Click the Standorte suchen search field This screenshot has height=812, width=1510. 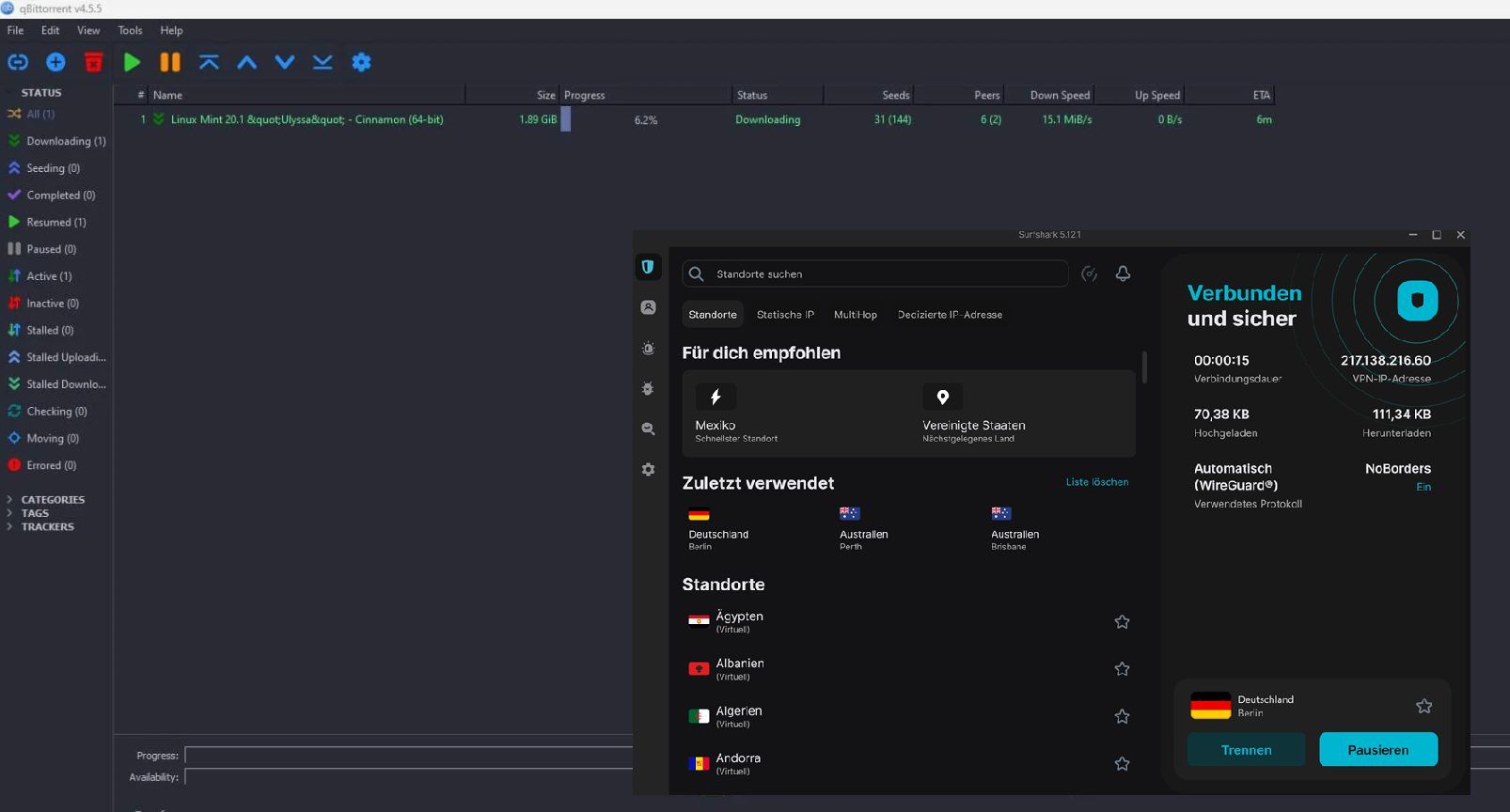875,273
